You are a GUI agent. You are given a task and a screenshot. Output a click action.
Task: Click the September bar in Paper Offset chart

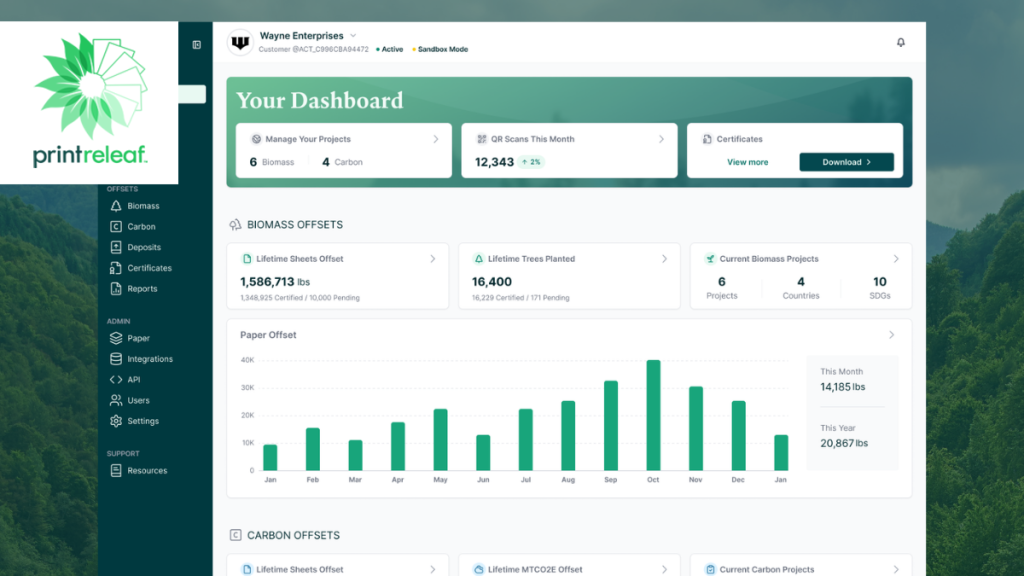point(611,426)
